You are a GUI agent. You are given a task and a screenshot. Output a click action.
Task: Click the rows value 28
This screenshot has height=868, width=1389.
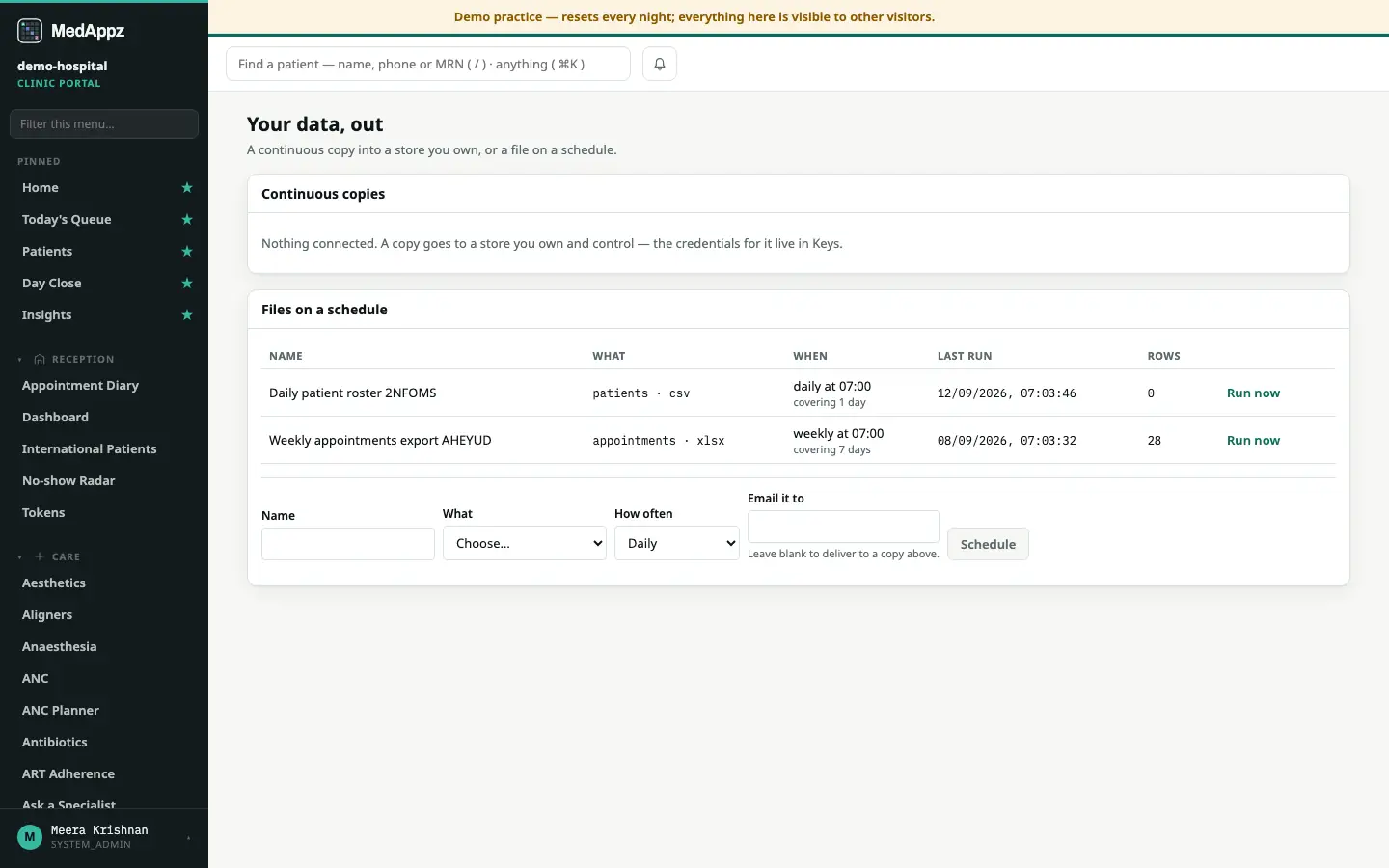[1155, 441]
